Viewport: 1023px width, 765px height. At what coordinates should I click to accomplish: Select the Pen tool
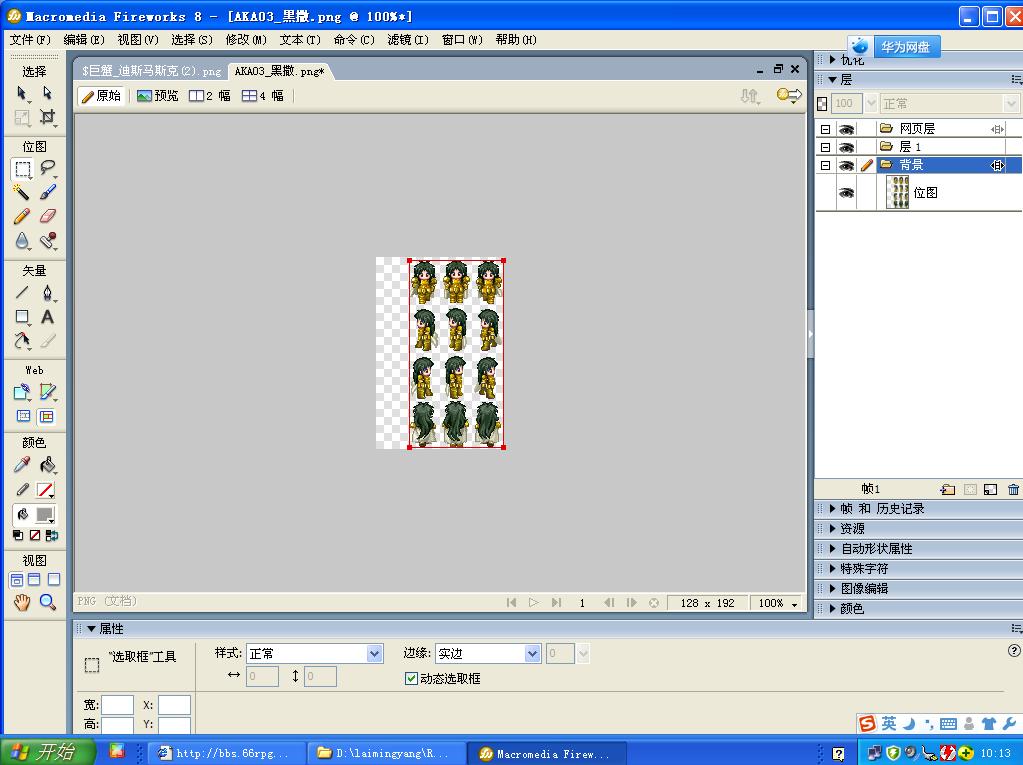(48, 293)
